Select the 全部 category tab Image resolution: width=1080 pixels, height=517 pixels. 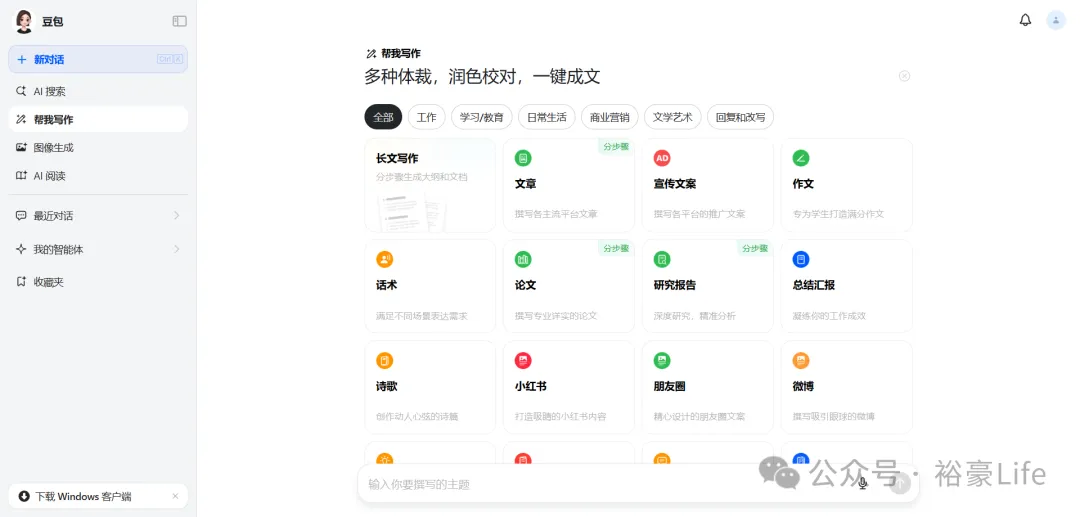tap(383, 117)
